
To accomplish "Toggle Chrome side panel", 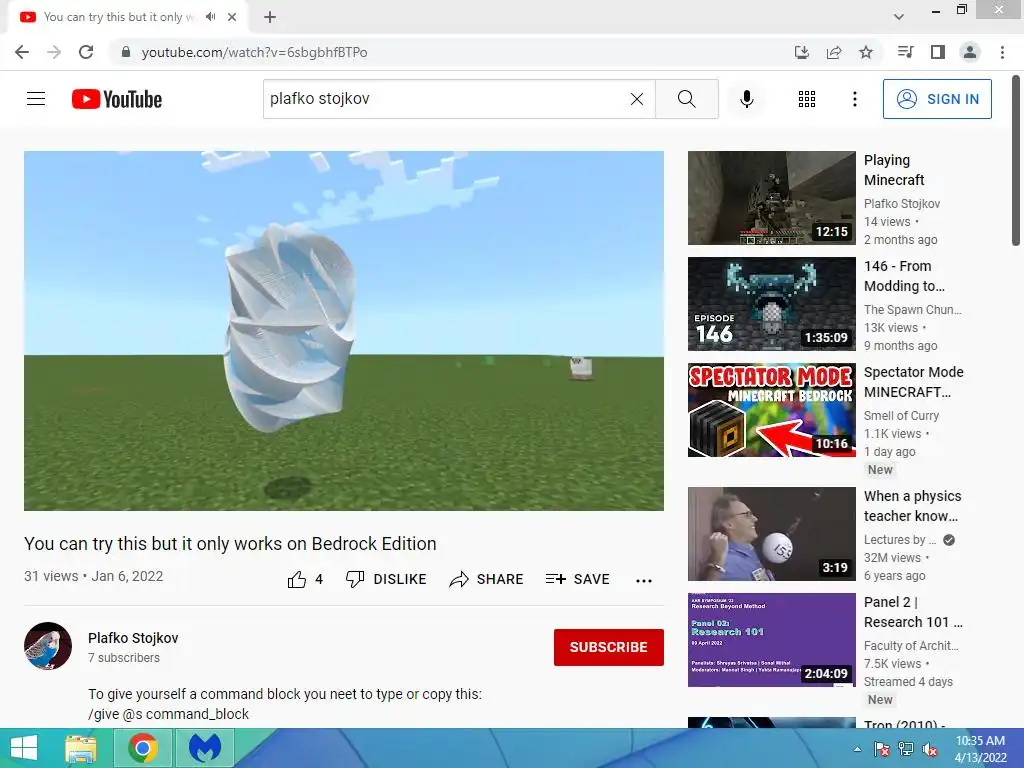I will click(x=938, y=52).
